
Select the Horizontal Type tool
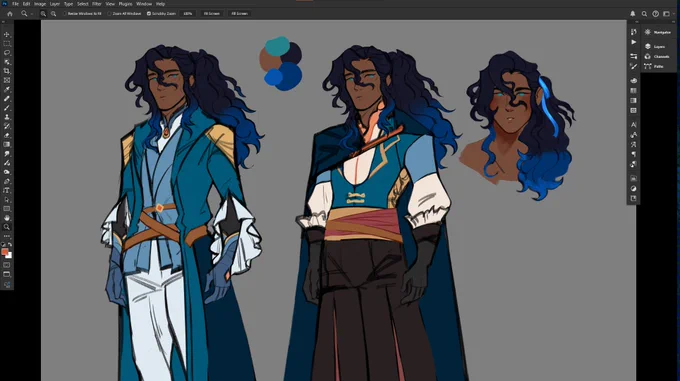[7, 190]
